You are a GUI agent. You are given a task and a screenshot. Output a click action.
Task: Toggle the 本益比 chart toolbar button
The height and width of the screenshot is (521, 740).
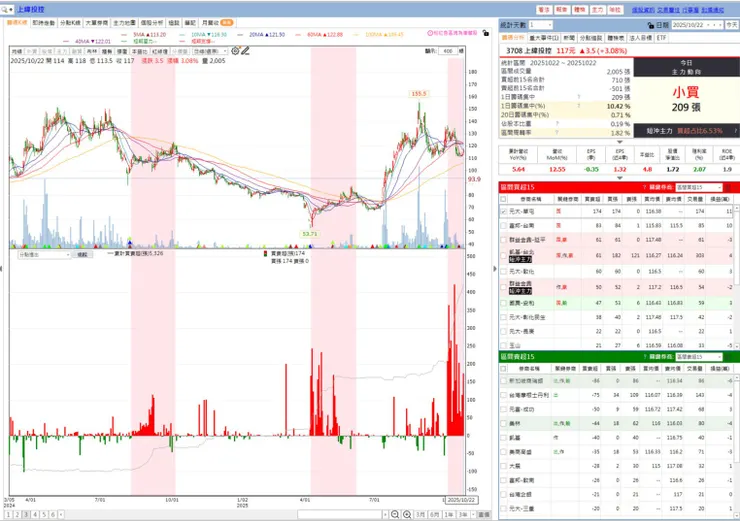pos(139,51)
